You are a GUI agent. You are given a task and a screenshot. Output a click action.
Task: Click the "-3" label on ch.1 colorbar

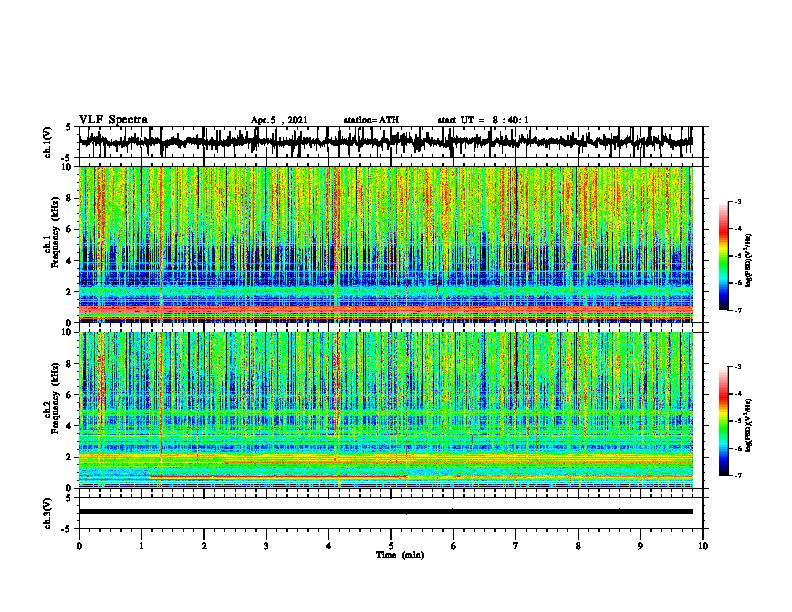tap(737, 202)
